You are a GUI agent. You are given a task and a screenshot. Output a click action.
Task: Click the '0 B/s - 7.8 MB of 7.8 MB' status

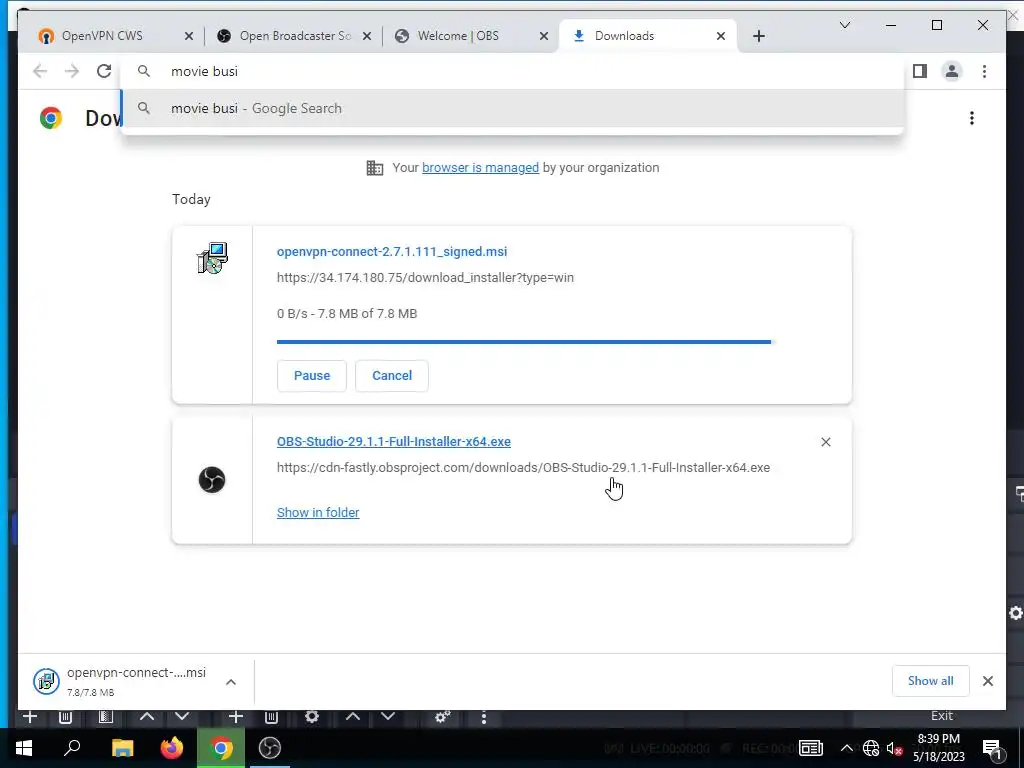point(347,313)
